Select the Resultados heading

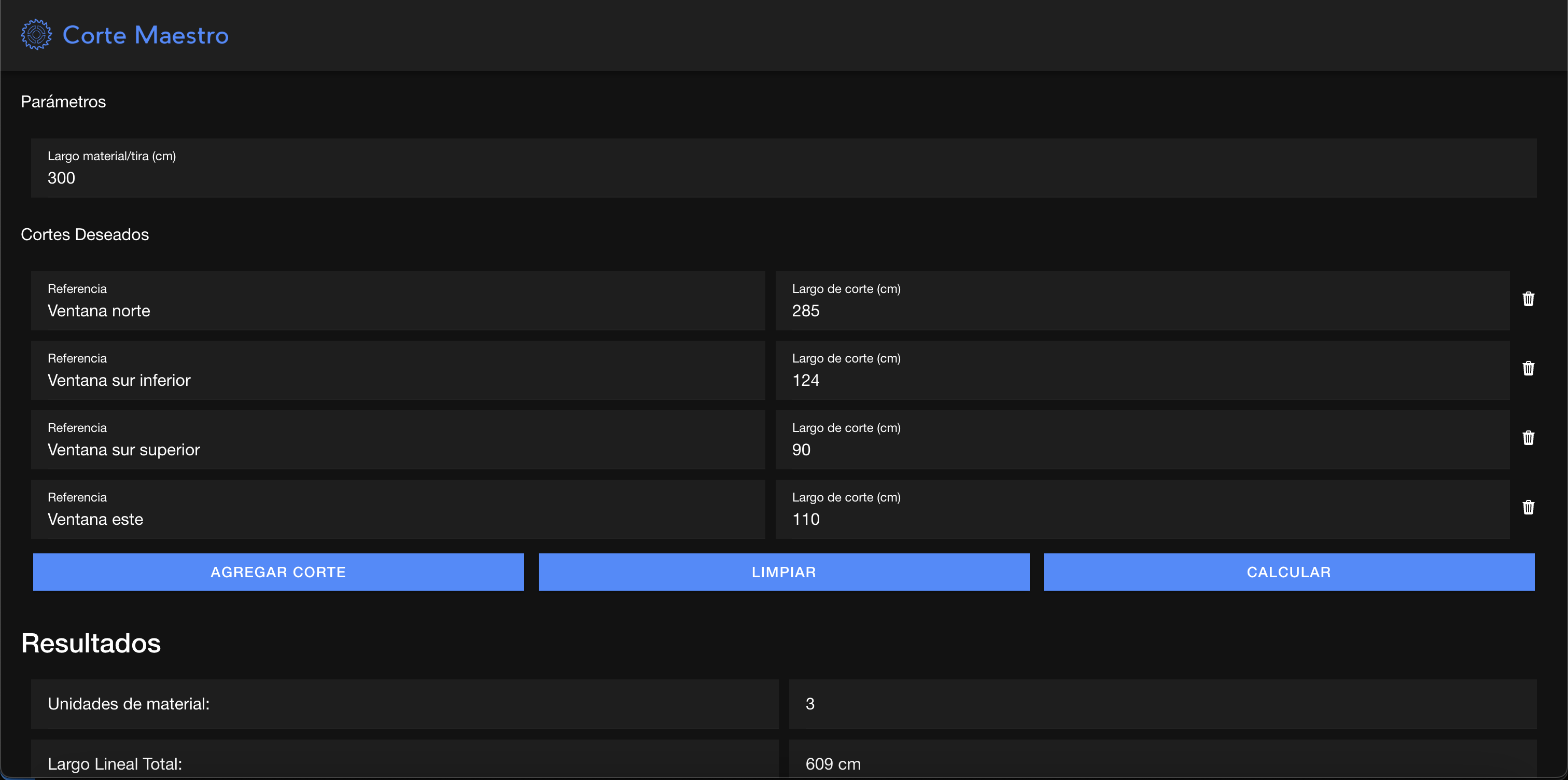pyautogui.click(x=91, y=643)
